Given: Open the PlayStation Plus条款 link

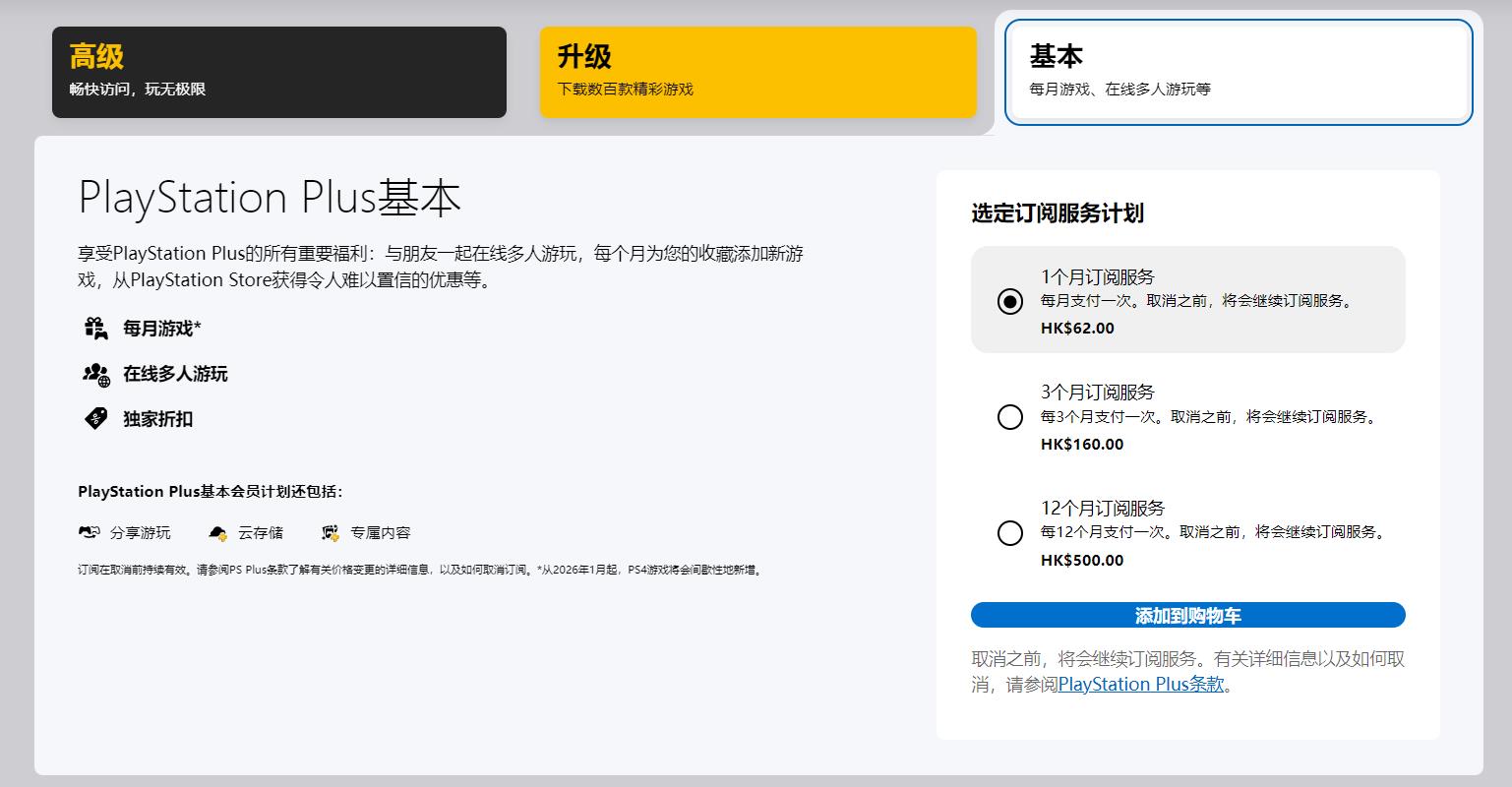Looking at the screenshot, I should click(1141, 684).
